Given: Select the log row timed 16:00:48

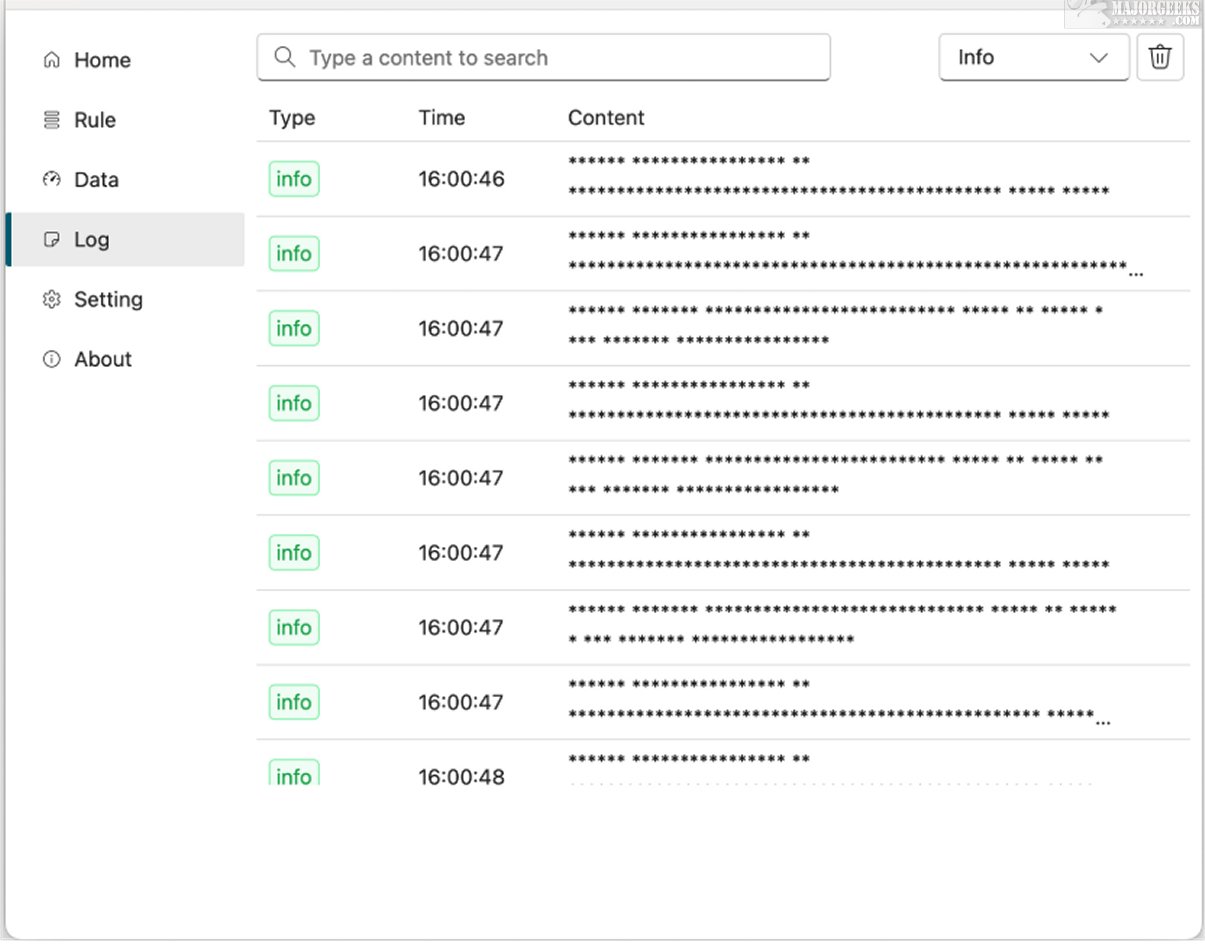Looking at the screenshot, I should click(461, 776).
